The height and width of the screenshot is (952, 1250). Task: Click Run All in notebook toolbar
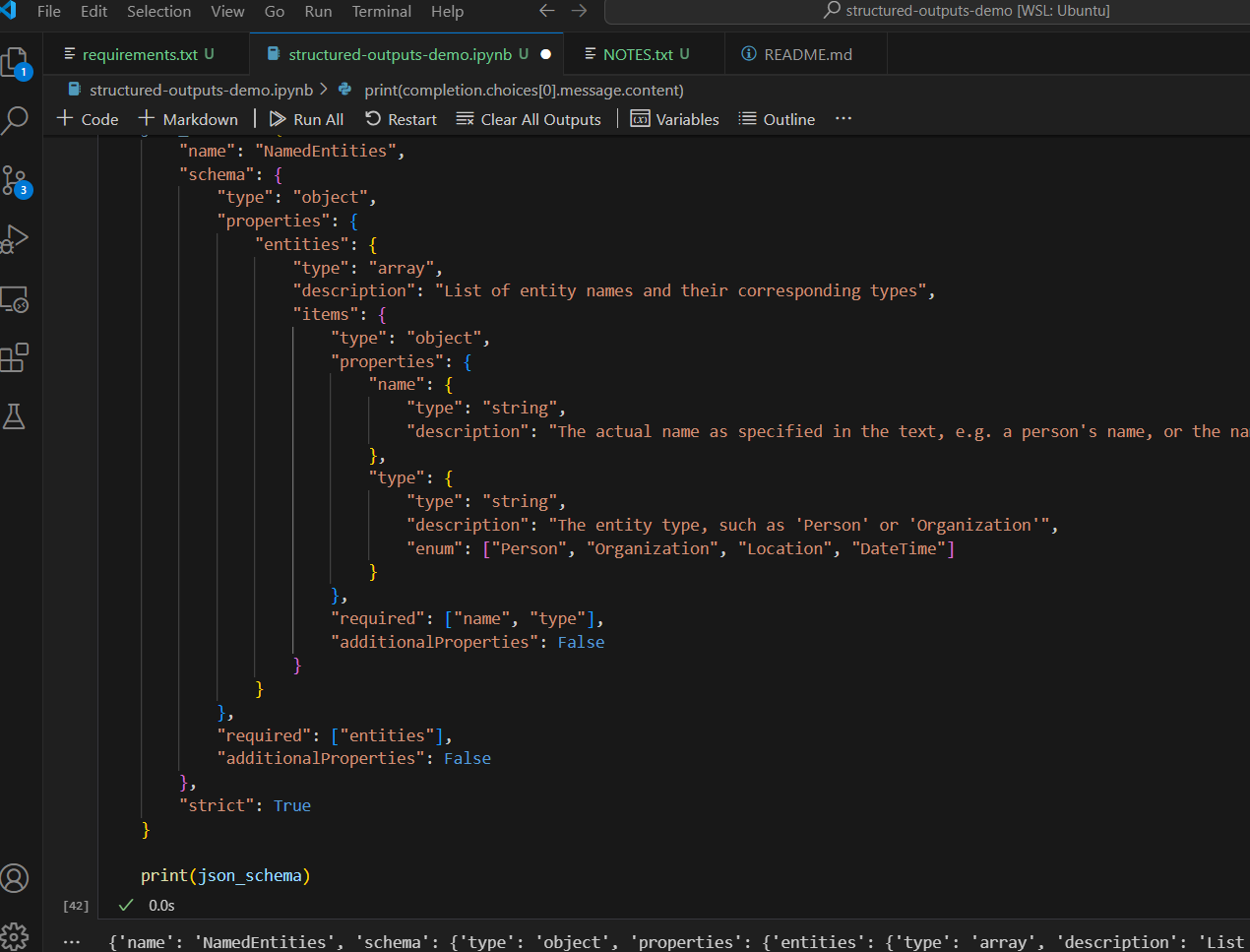(x=306, y=119)
